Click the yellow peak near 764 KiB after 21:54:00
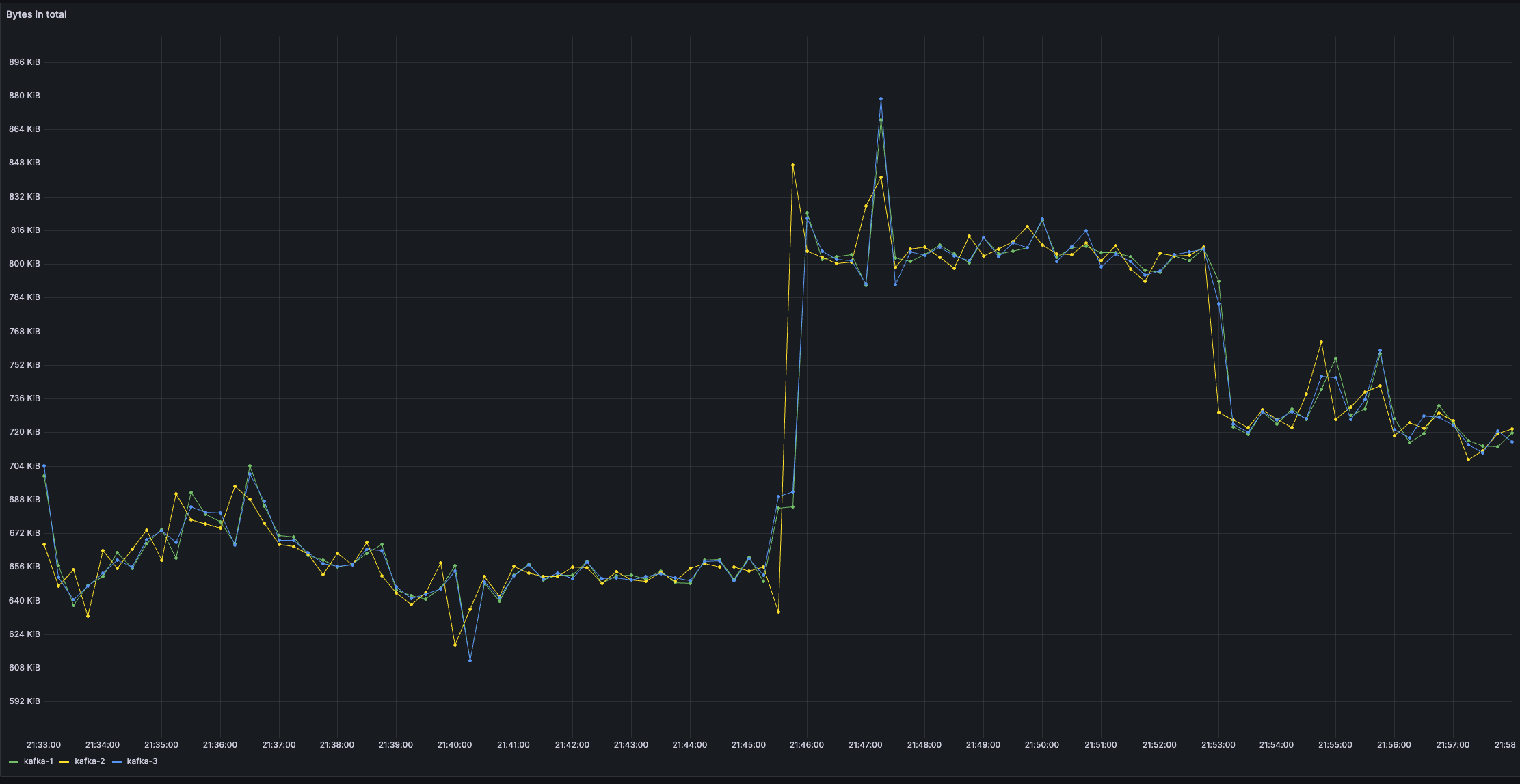Screen dimensions: 1520x784 tap(1321, 342)
